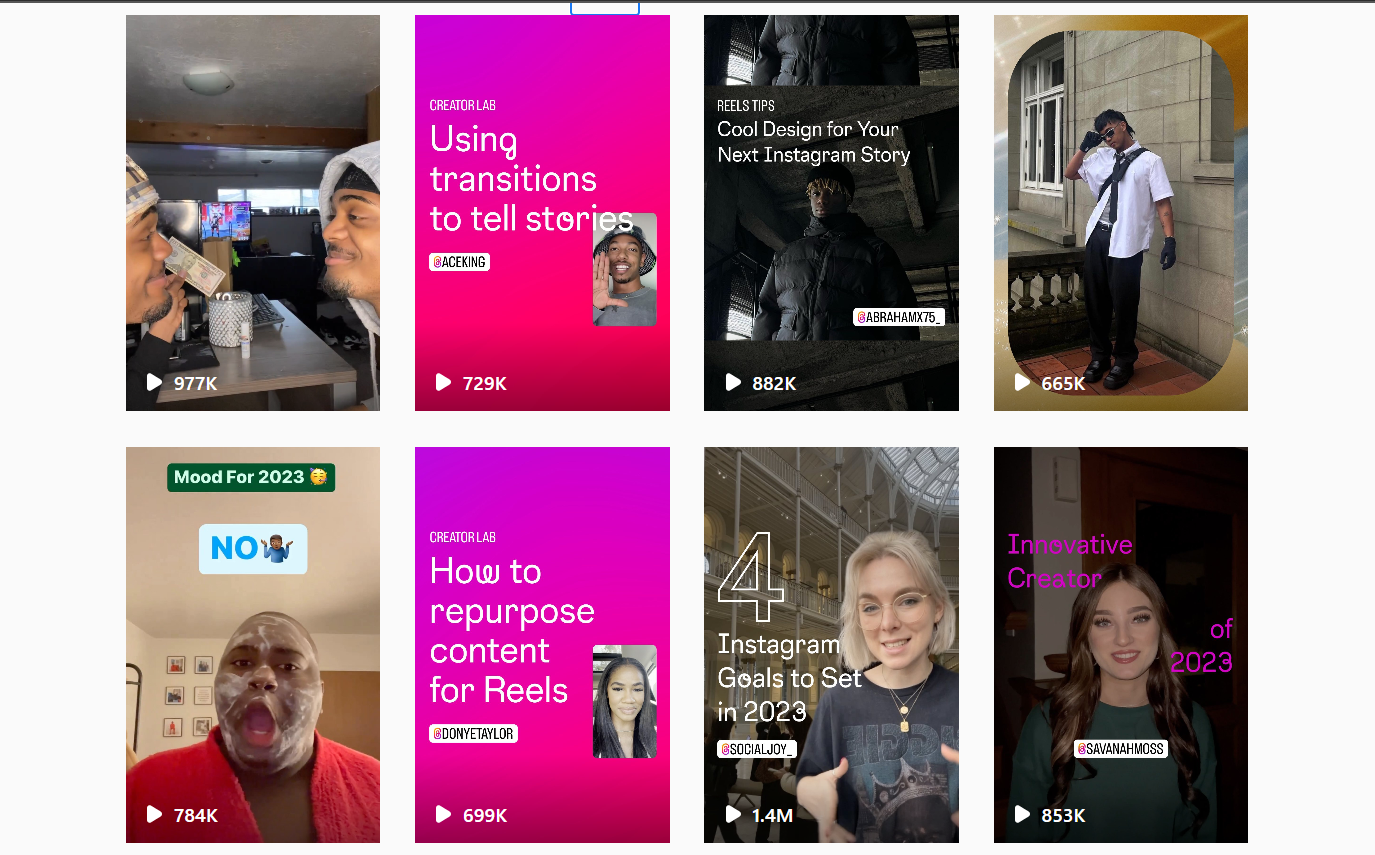
Task: Click the play icon beside 1.4M views
Action: click(x=733, y=814)
